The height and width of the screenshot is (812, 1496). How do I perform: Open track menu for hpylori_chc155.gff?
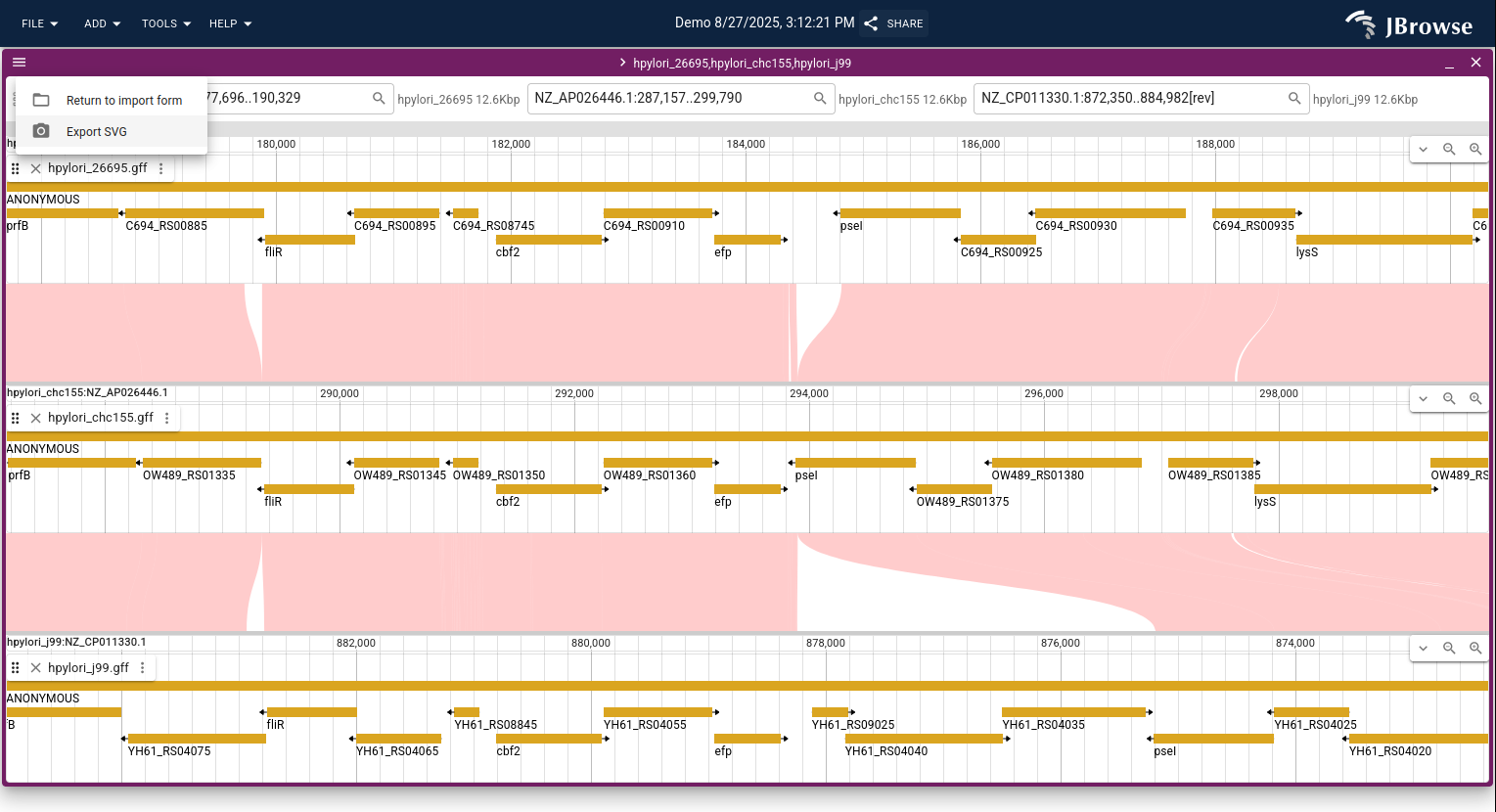click(167, 418)
